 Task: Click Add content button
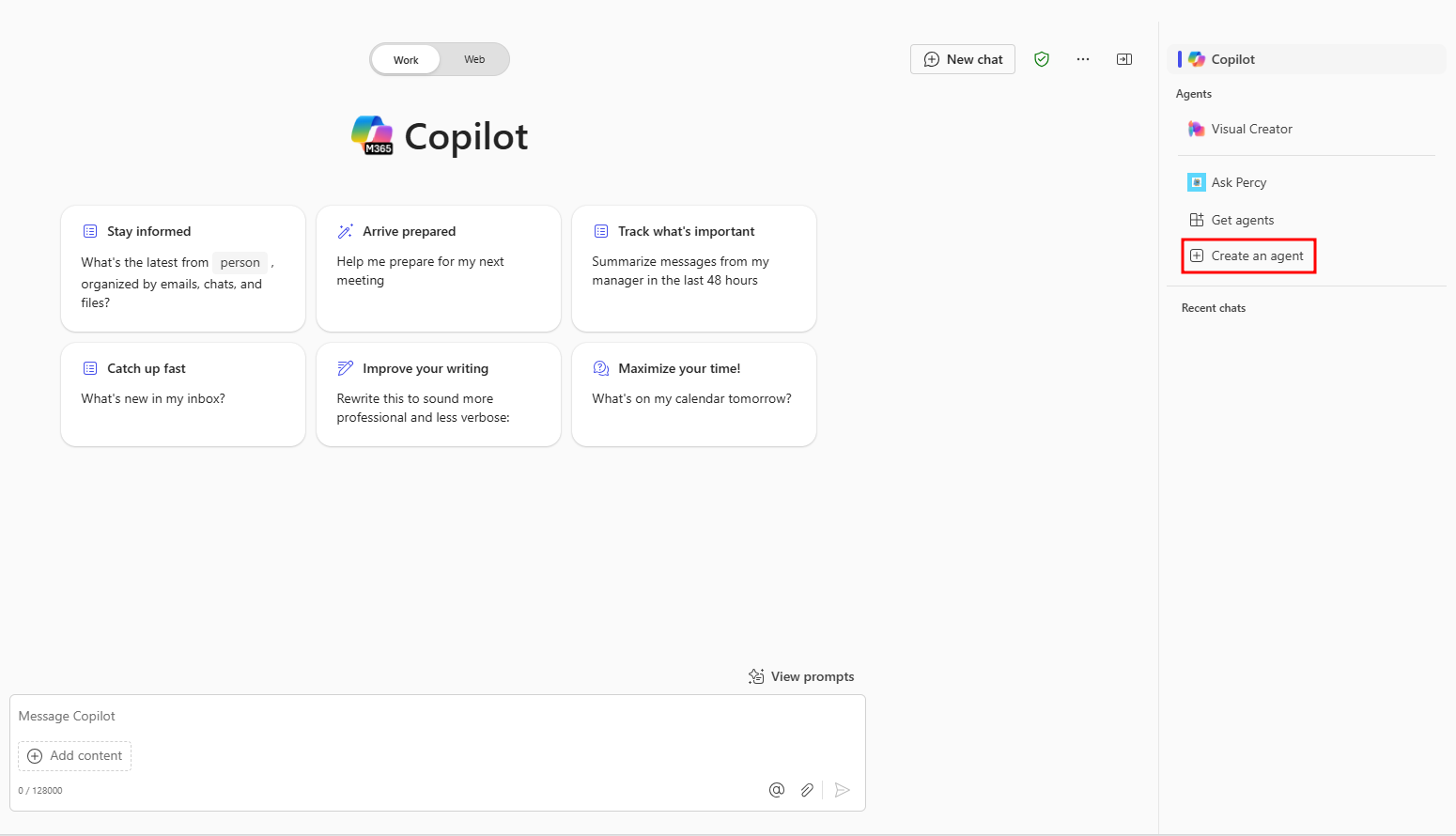click(x=75, y=755)
